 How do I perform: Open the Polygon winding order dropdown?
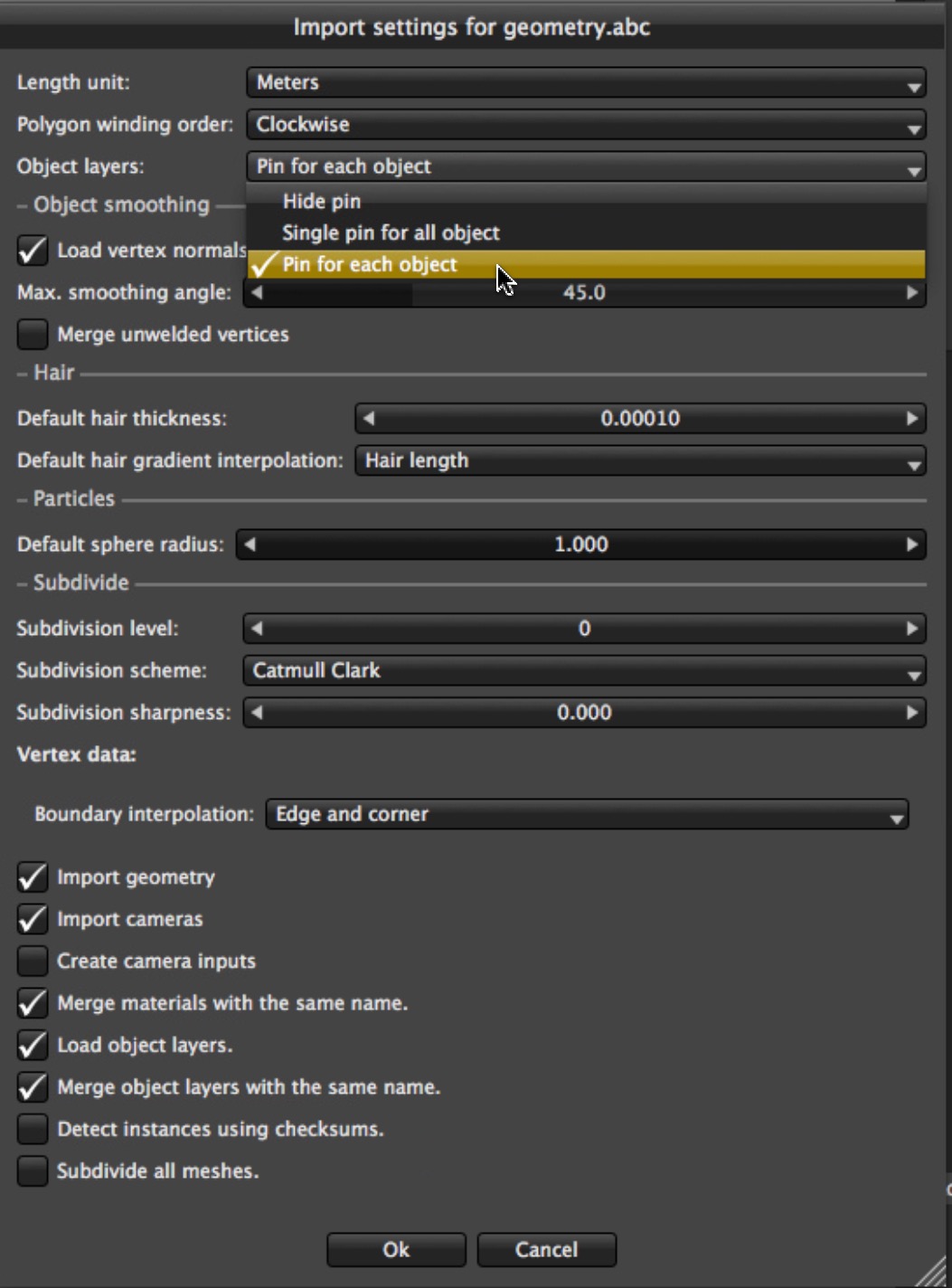(586, 125)
